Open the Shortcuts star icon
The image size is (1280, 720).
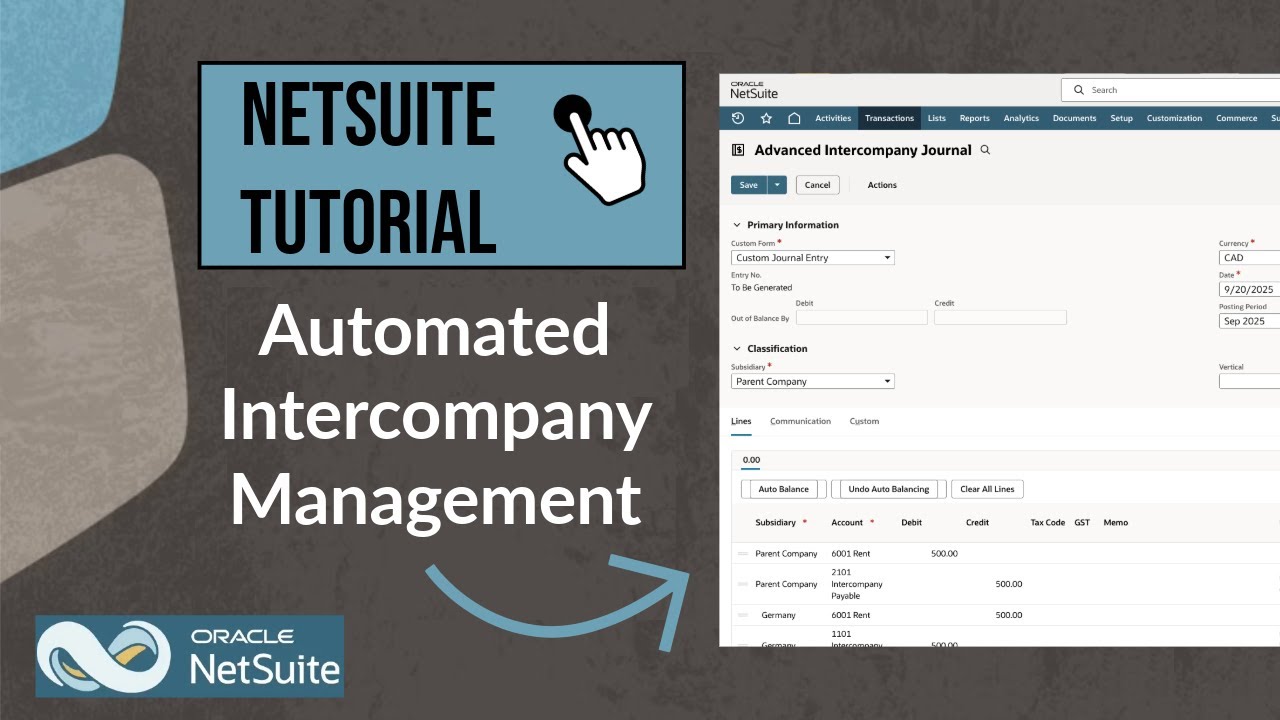(x=766, y=118)
